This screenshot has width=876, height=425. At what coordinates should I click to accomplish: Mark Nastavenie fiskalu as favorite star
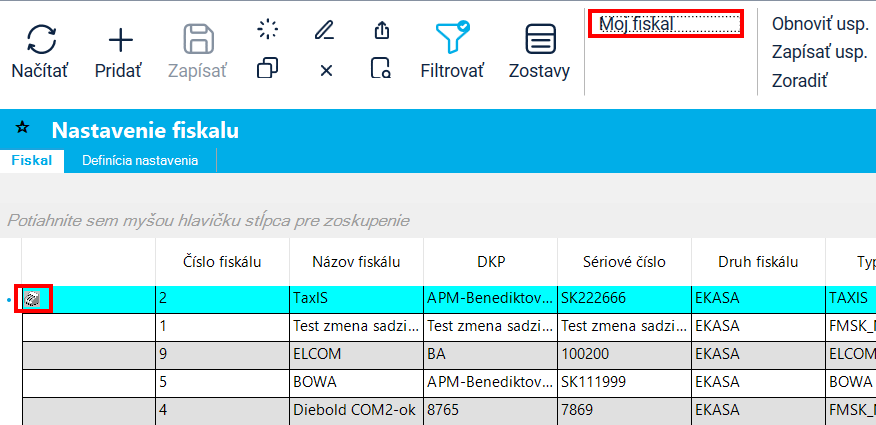pyautogui.click(x=22, y=128)
